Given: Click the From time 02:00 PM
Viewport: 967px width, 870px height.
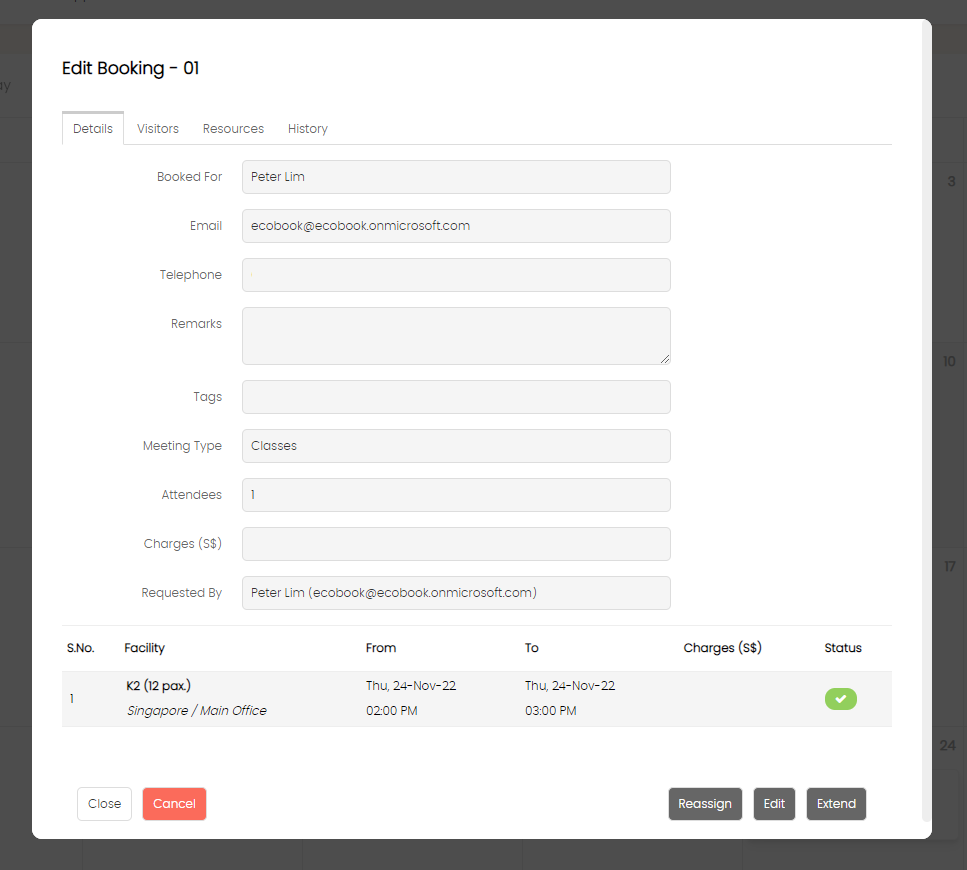Looking at the screenshot, I should click(x=392, y=710).
